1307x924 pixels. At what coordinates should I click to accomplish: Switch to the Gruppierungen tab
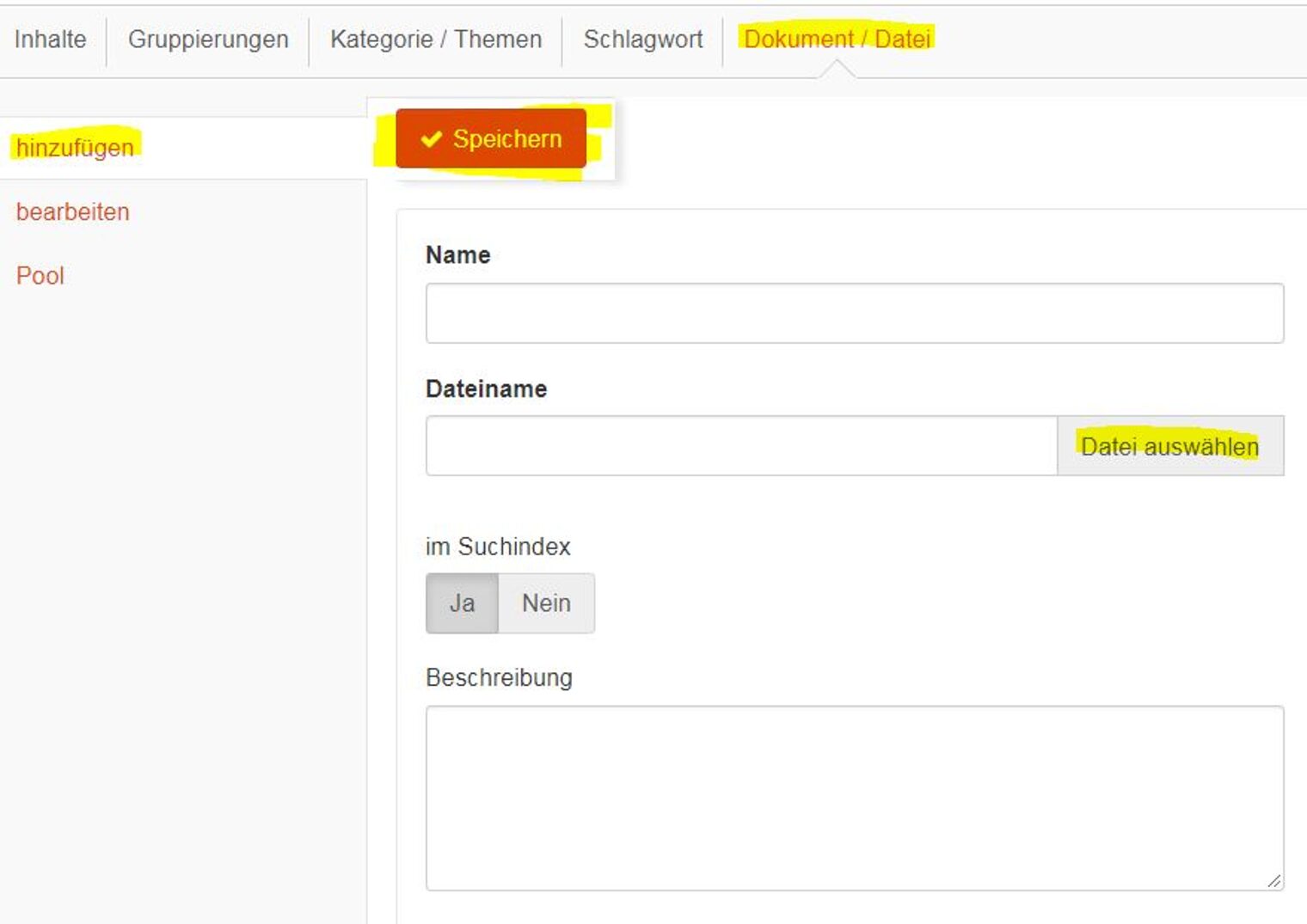pyautogui.click(x=207, y=39)
